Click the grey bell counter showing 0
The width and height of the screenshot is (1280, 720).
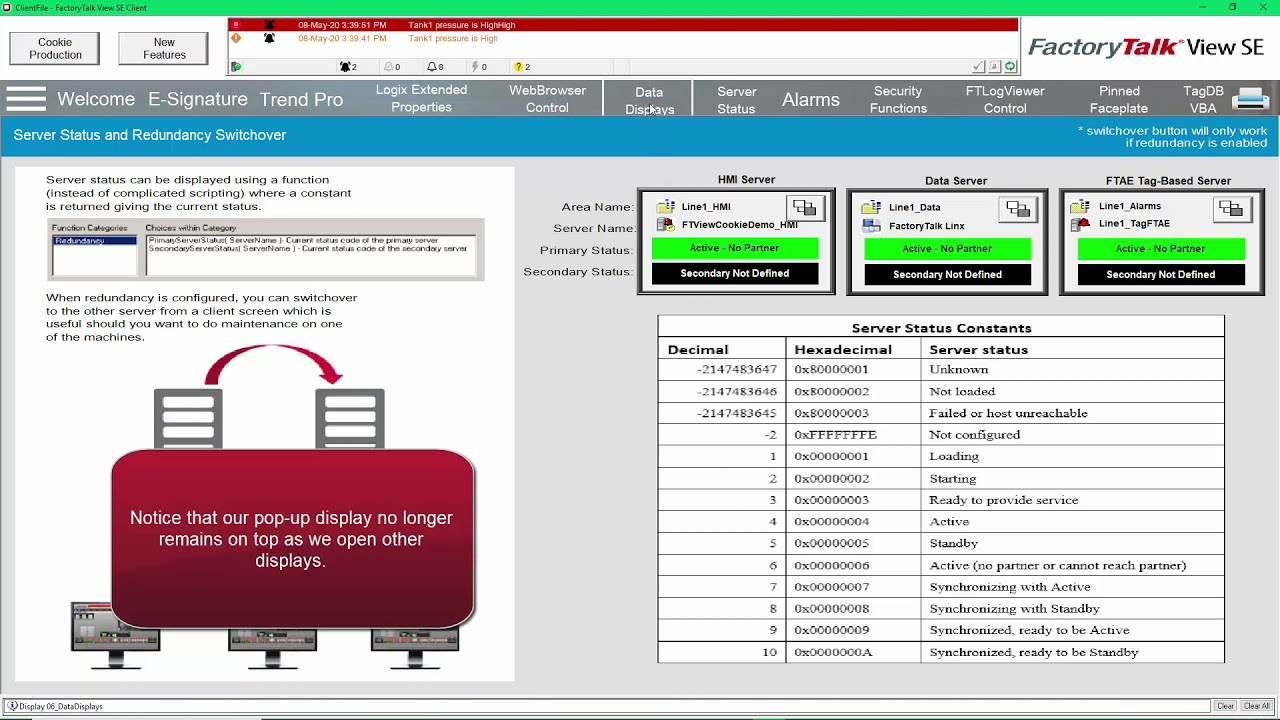(392, 67)
